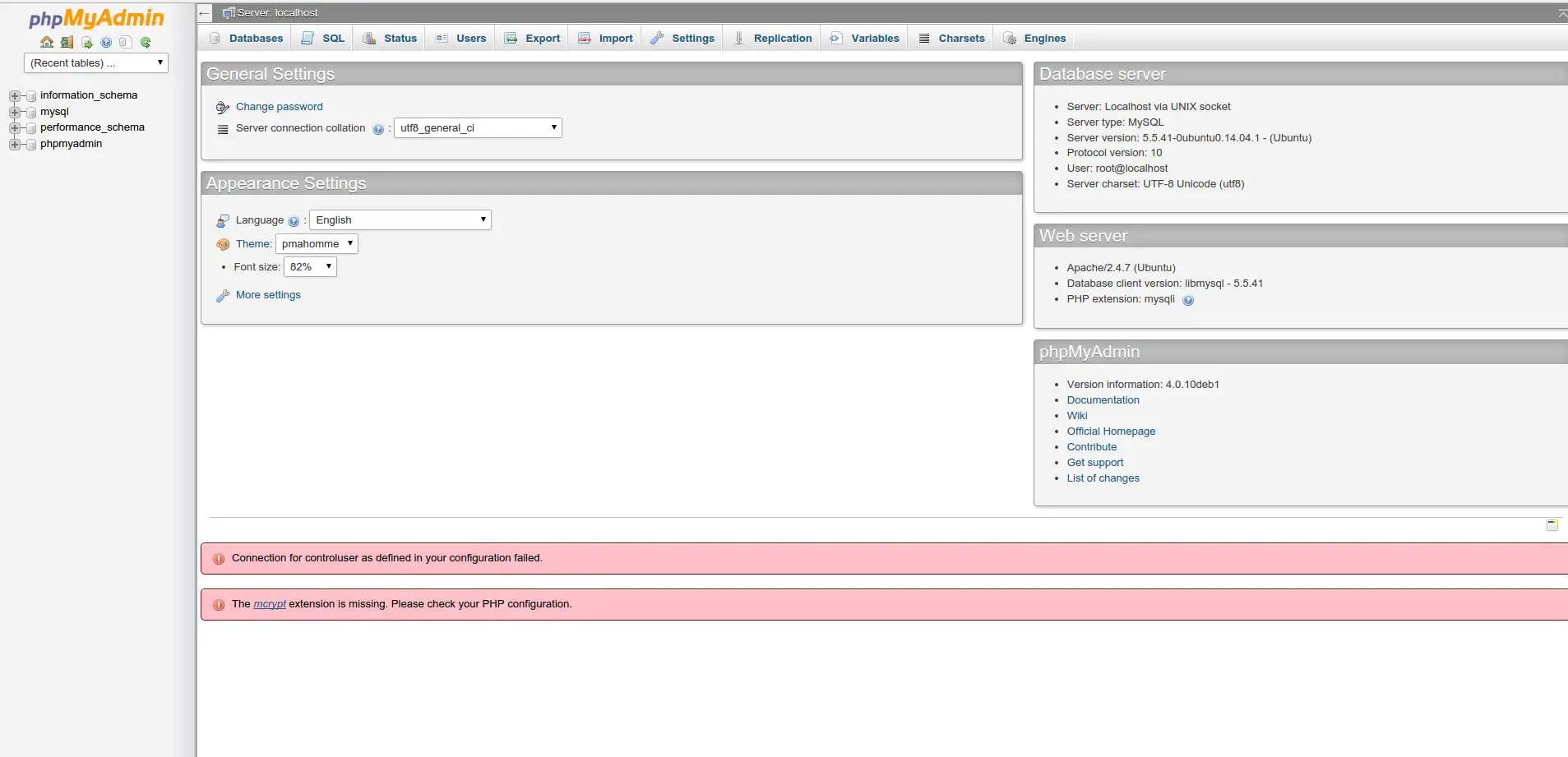Switch to the Databases tab
Image resolution: width=1568 pixels, height=757 pixels.
pos(246,39)
